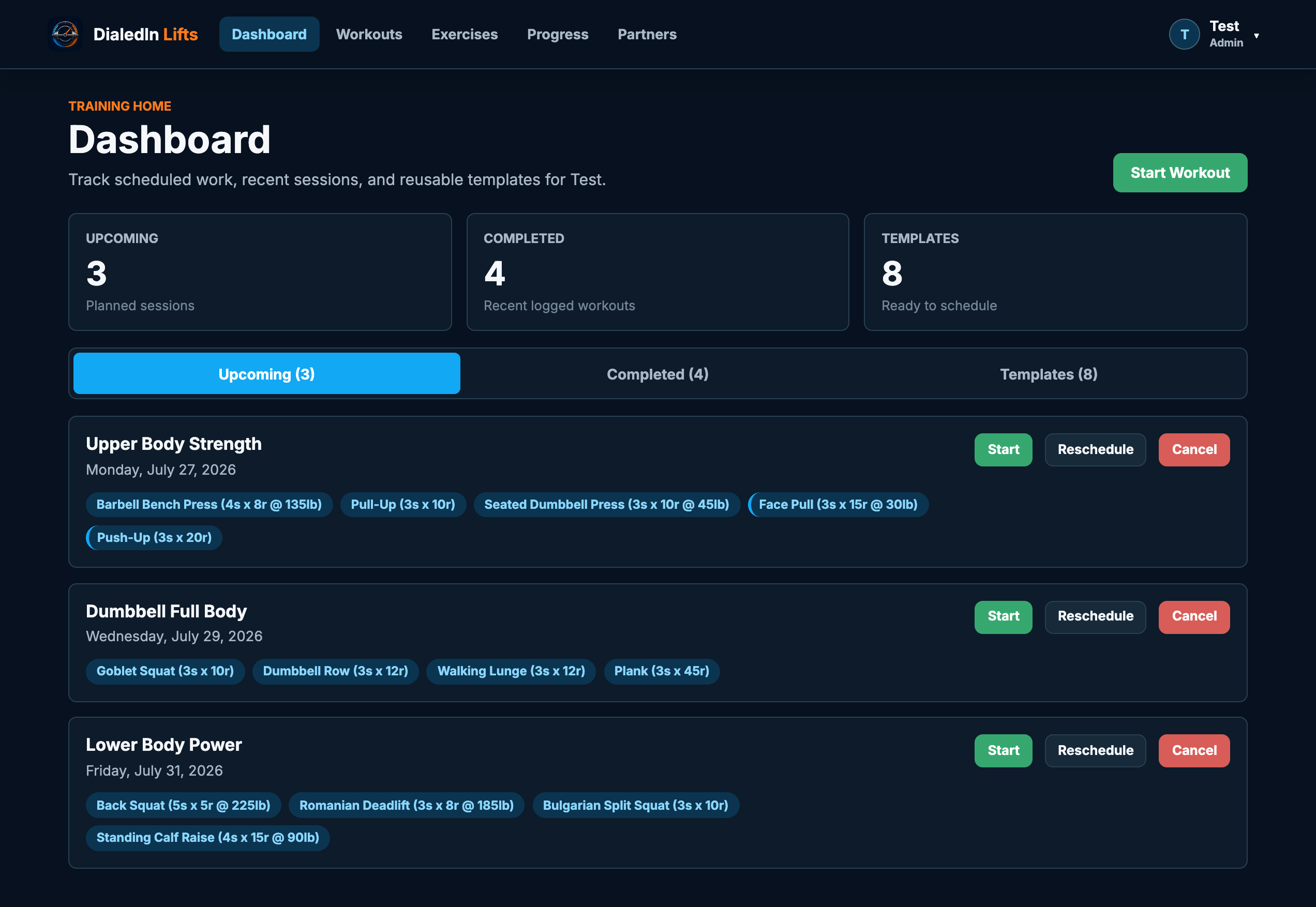Go to the Workouts page
Screen dimensions: 1316x907
click(369, 34)
